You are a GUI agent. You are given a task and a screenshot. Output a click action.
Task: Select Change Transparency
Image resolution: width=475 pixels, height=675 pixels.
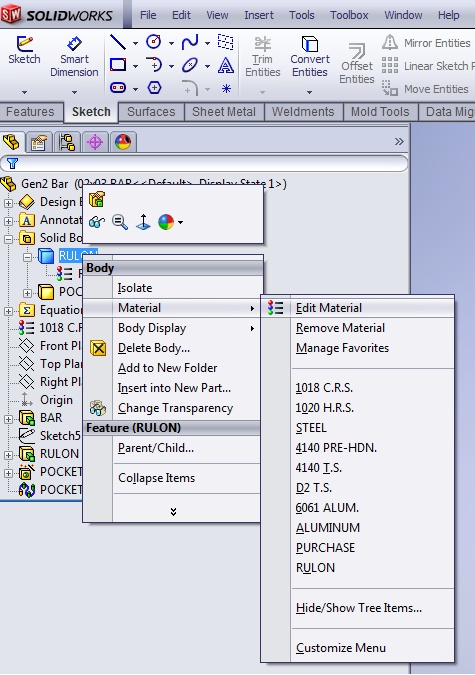click(x=173, y=408)
